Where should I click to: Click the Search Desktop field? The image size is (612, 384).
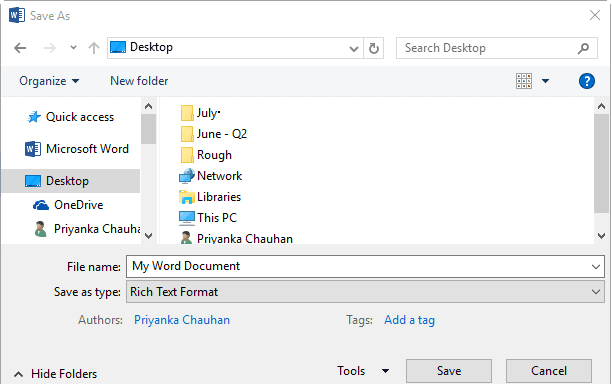496,48
